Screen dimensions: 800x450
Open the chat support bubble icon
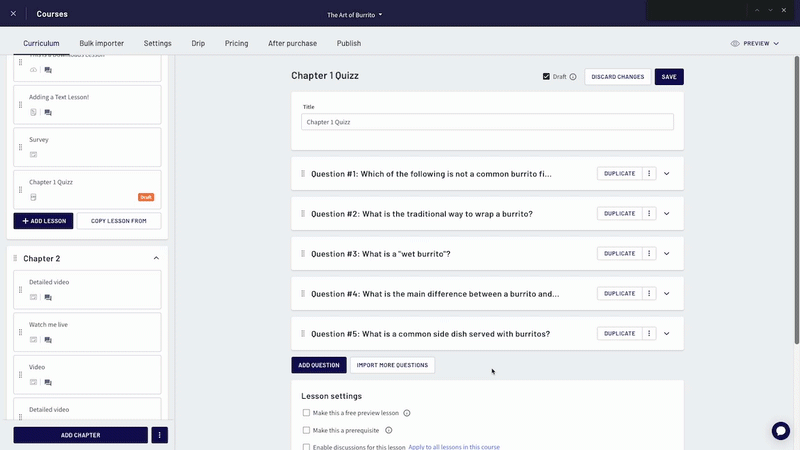[780, 431]
